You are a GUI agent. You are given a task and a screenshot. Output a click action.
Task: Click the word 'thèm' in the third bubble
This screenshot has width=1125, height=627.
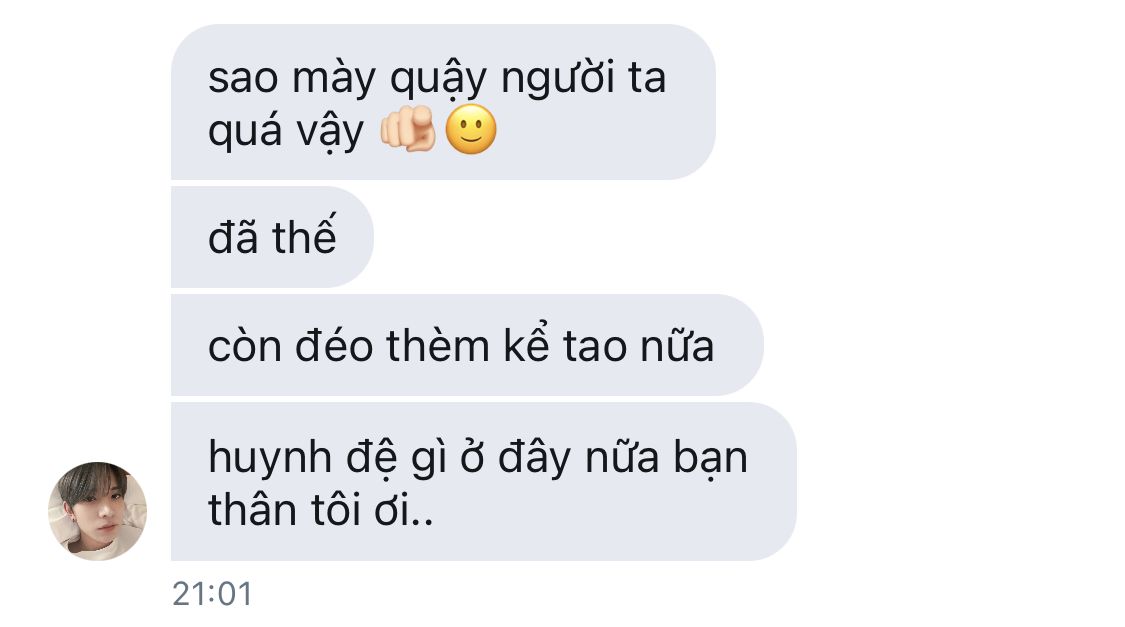pyautogui.click(x=438, y=346)
